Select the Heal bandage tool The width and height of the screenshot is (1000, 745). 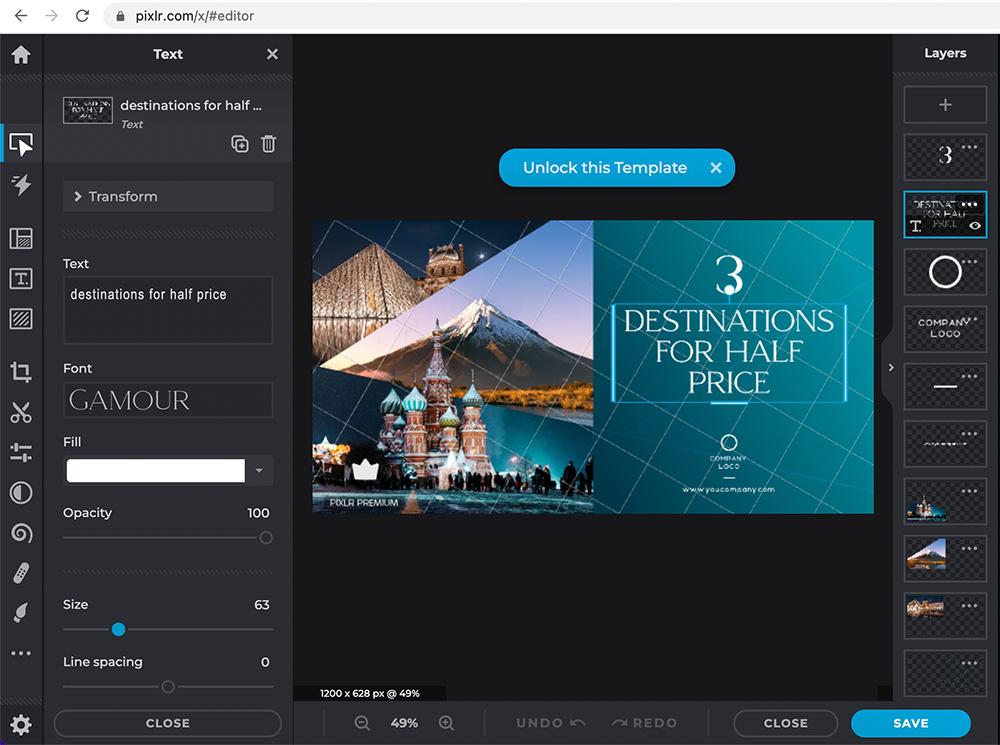click(x=21, y=573)
